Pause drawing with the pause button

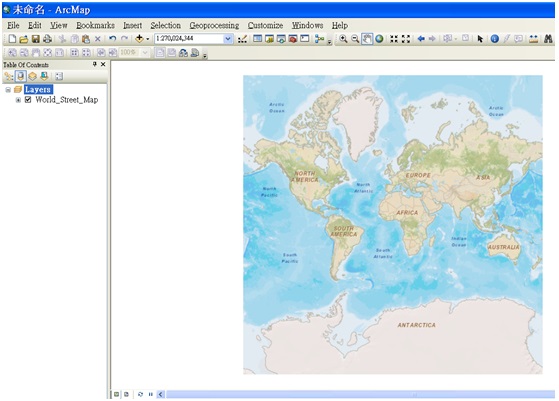(150, 394)
